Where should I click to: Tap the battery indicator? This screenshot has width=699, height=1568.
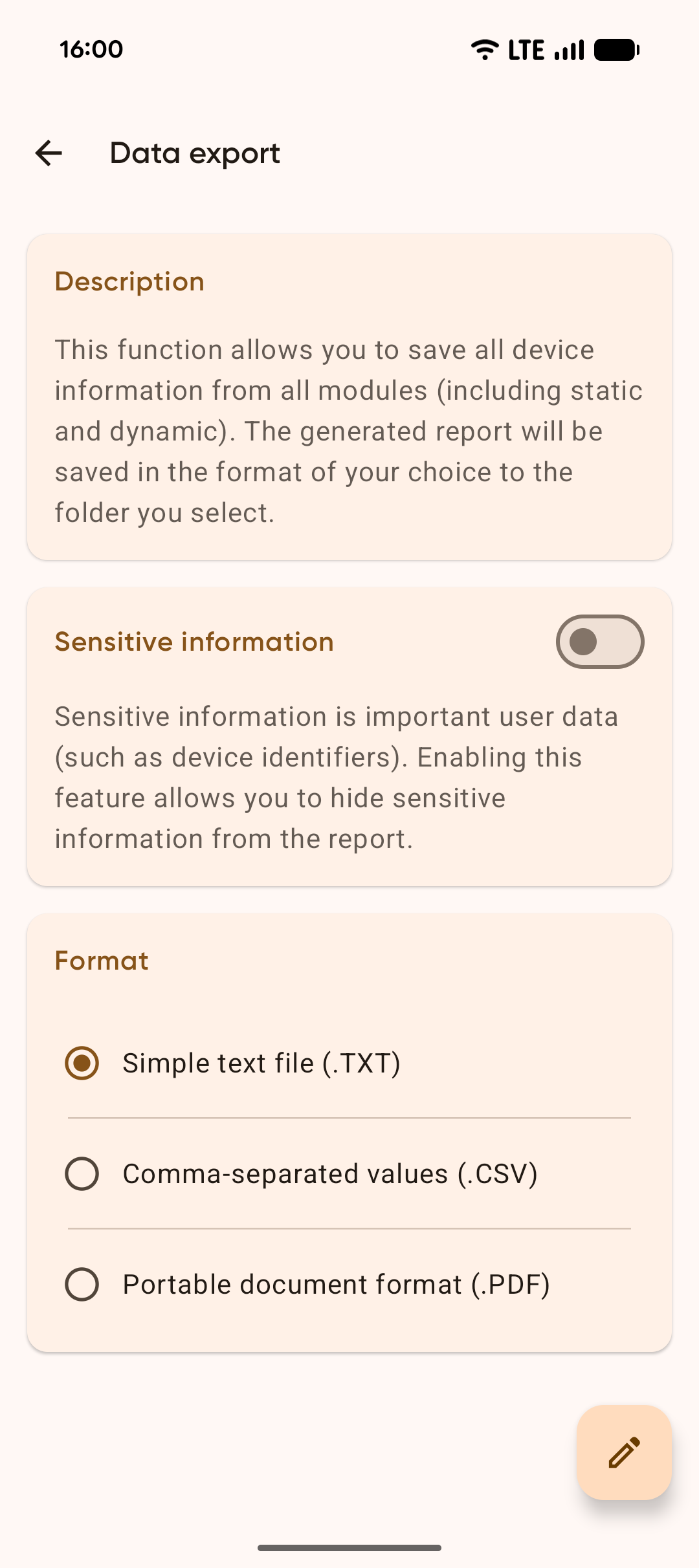click(616, 49)
